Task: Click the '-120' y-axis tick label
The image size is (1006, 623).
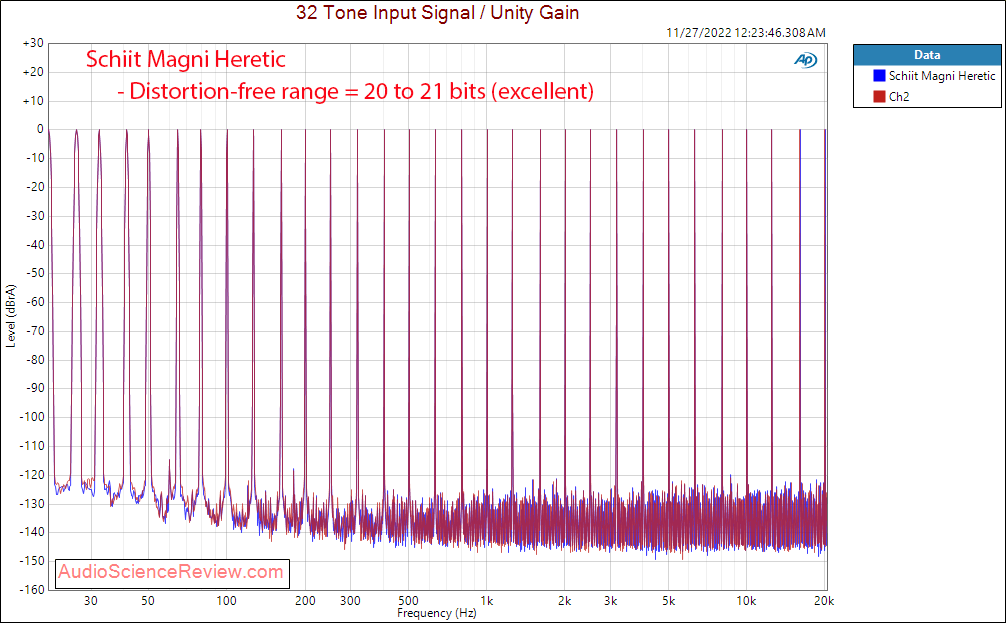Action: tap(31, 475)
